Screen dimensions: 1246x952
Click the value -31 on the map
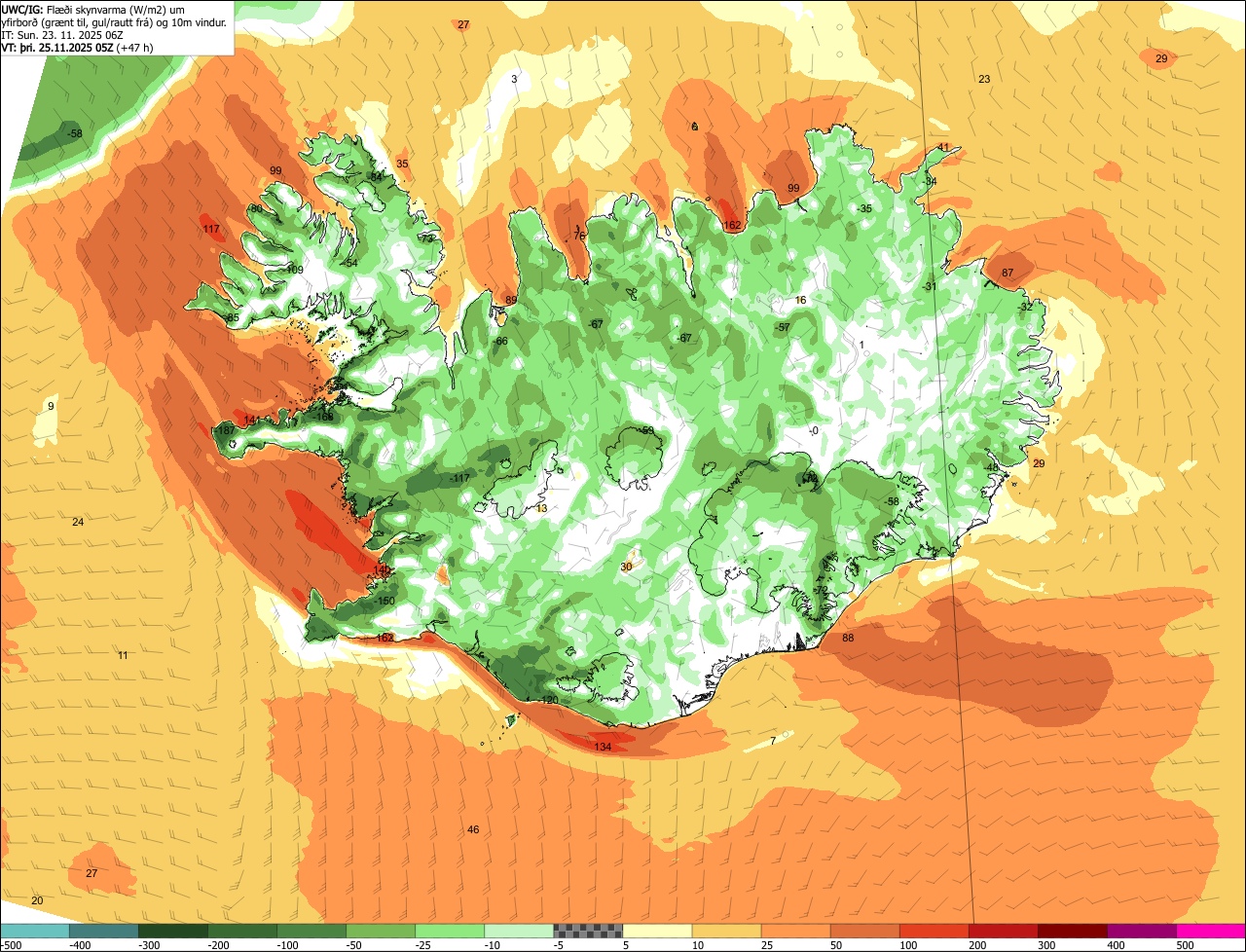point(930,286)
